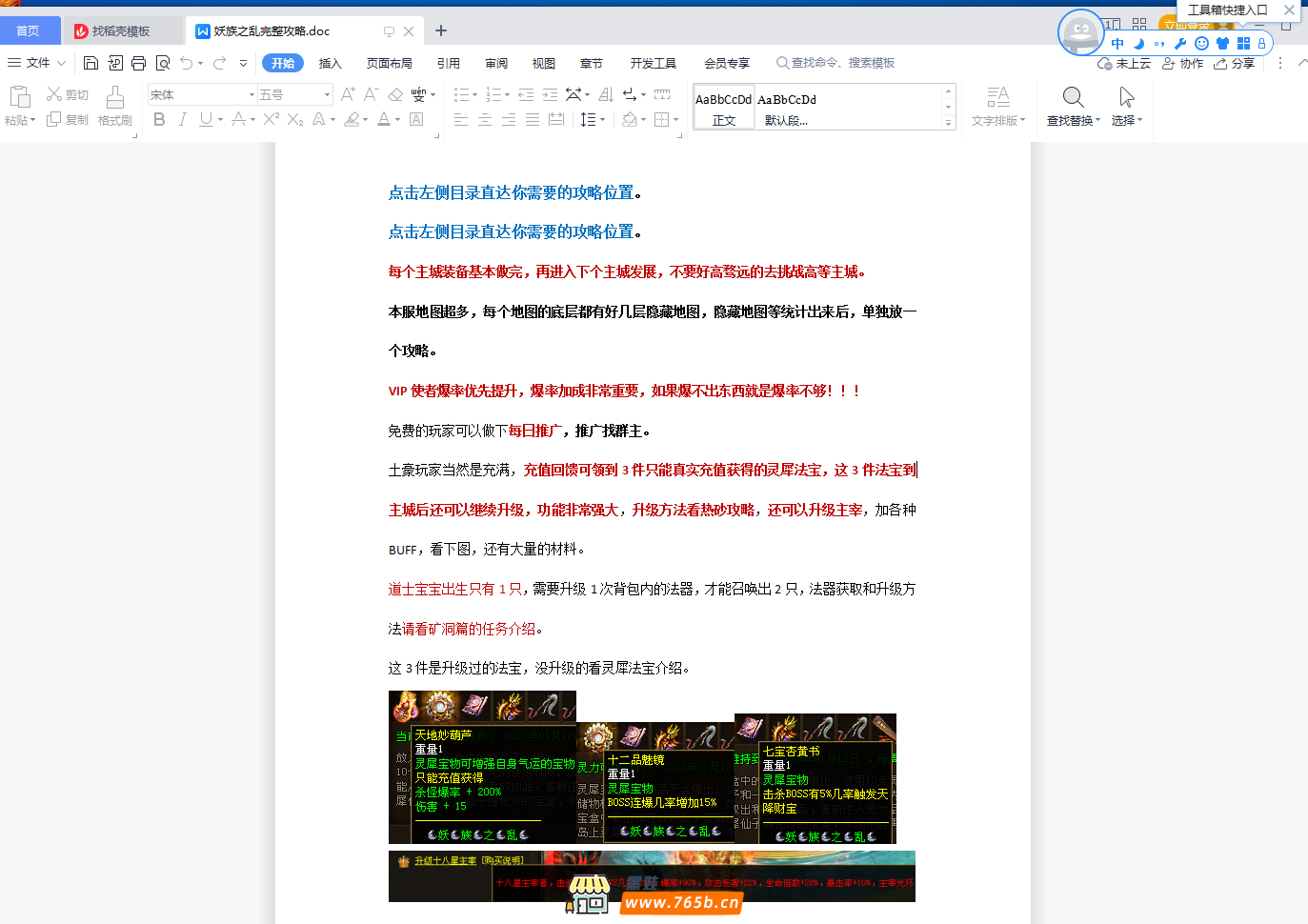The height and width of the screenshot is (924, 1308).
Task: Click the Print icon
Action: pyautogui.click(x=138, y=63)
